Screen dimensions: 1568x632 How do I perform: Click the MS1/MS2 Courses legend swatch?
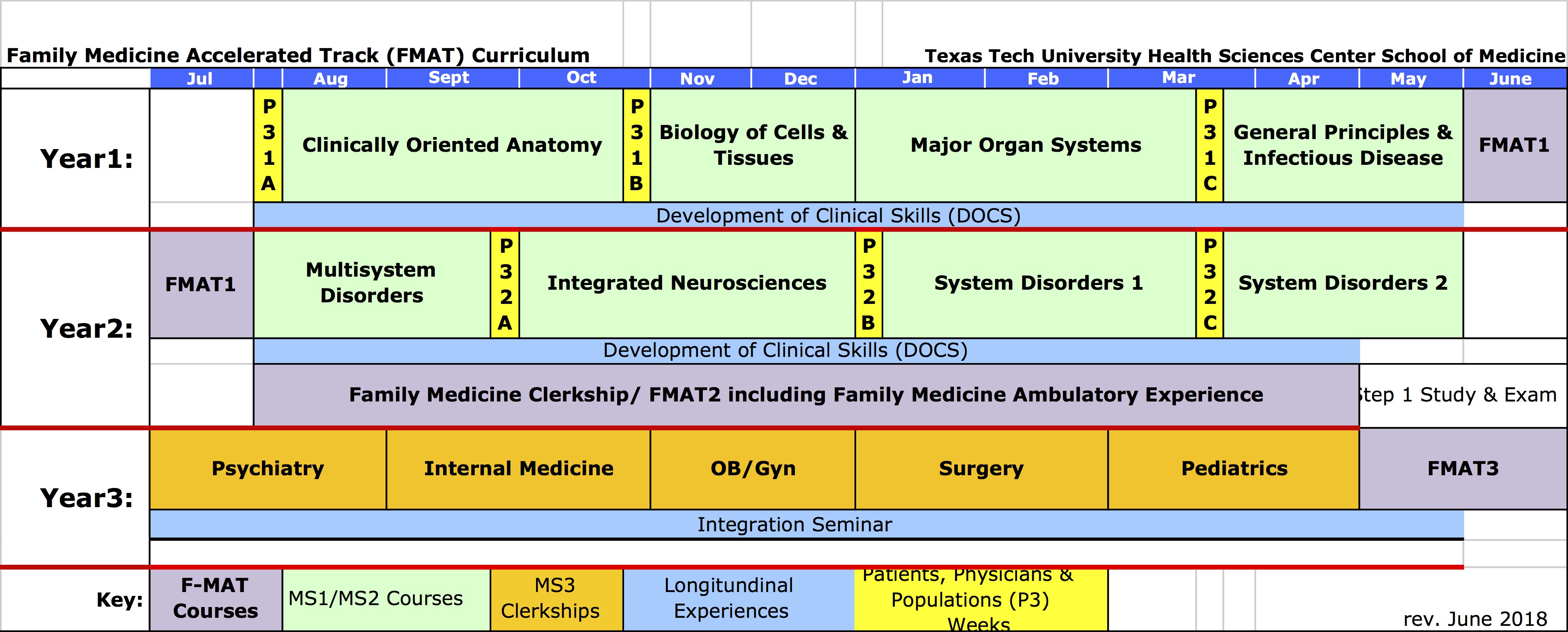pyautogui.click(x=386, y=599)
